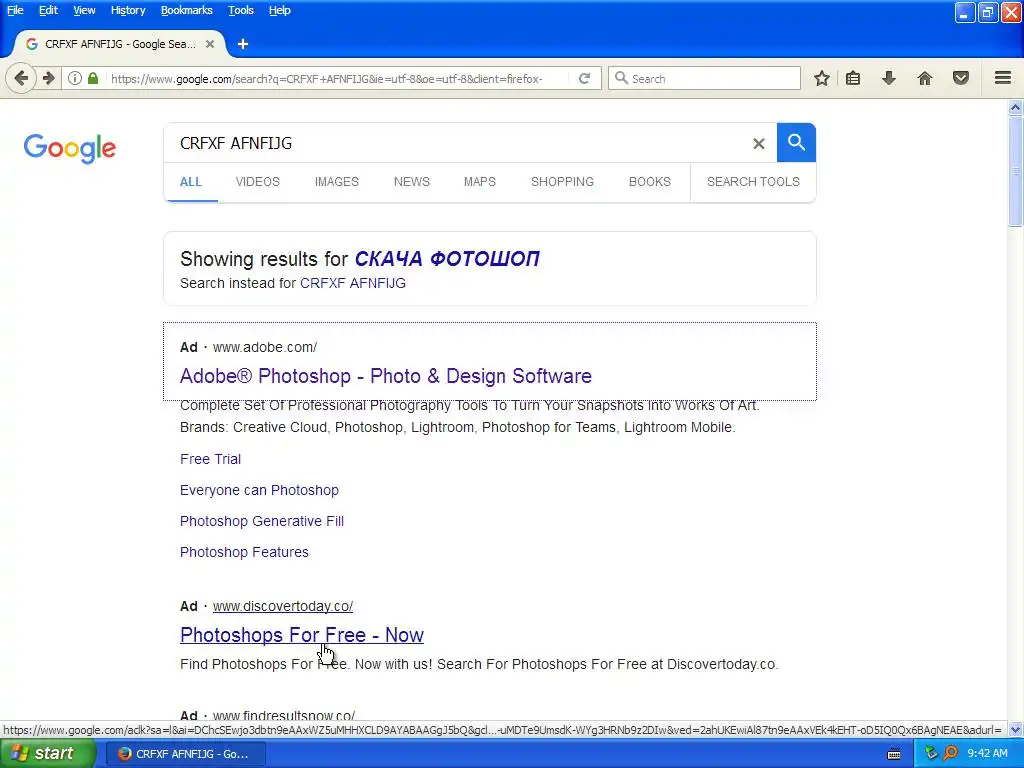Click the blue Google search magnifier button
1024x768 pixels.
(796, 142)
